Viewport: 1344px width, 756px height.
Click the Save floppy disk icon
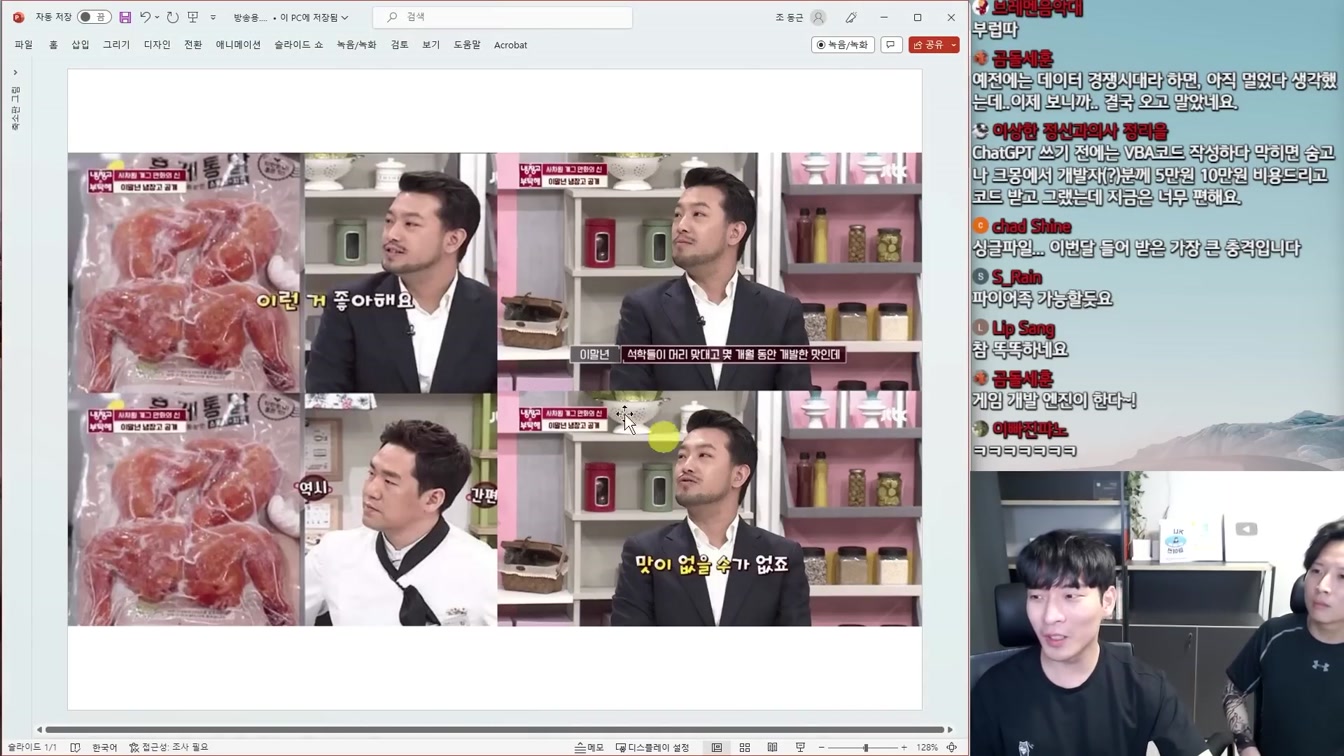coord(125,17)
